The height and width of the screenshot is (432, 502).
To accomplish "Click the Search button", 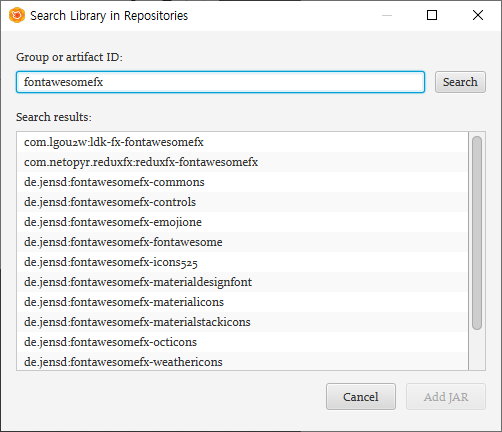I will click(x=460, y=82).
